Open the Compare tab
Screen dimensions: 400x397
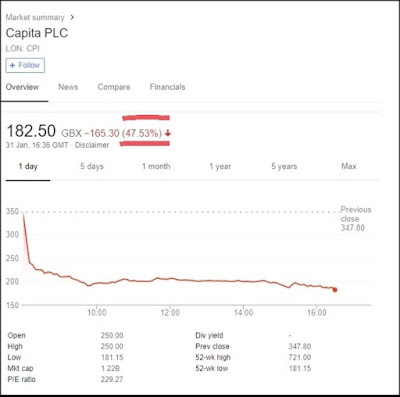pos(114,87)
